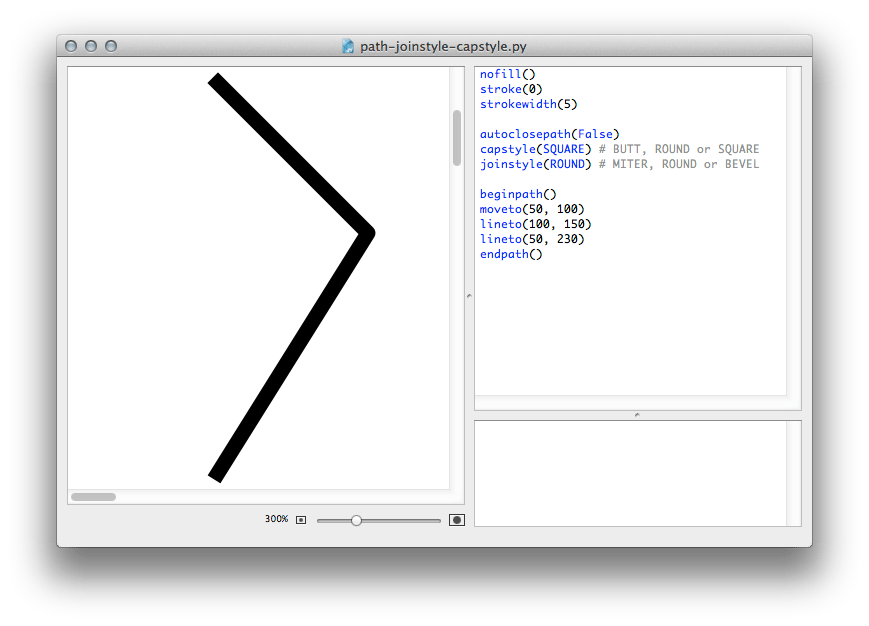Minimize the window using the middle title-bar button

[x=91, y=46]
